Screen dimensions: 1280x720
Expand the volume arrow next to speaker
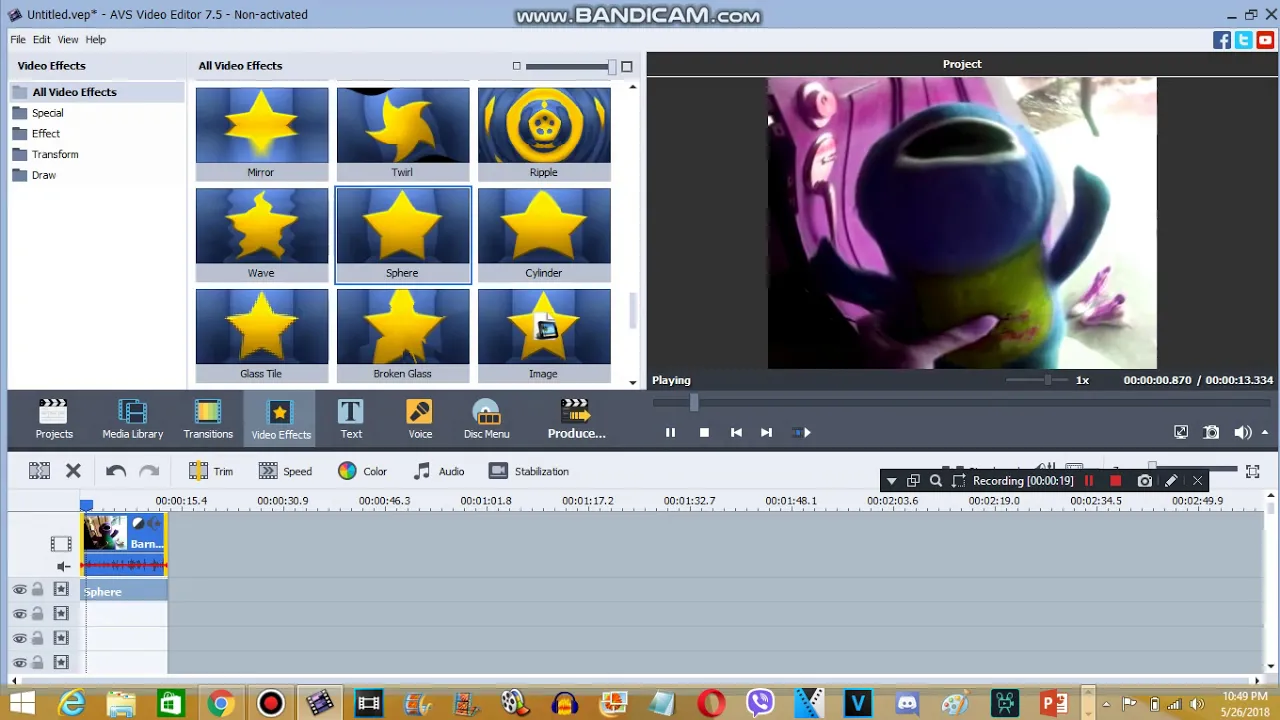(1265, 433)
